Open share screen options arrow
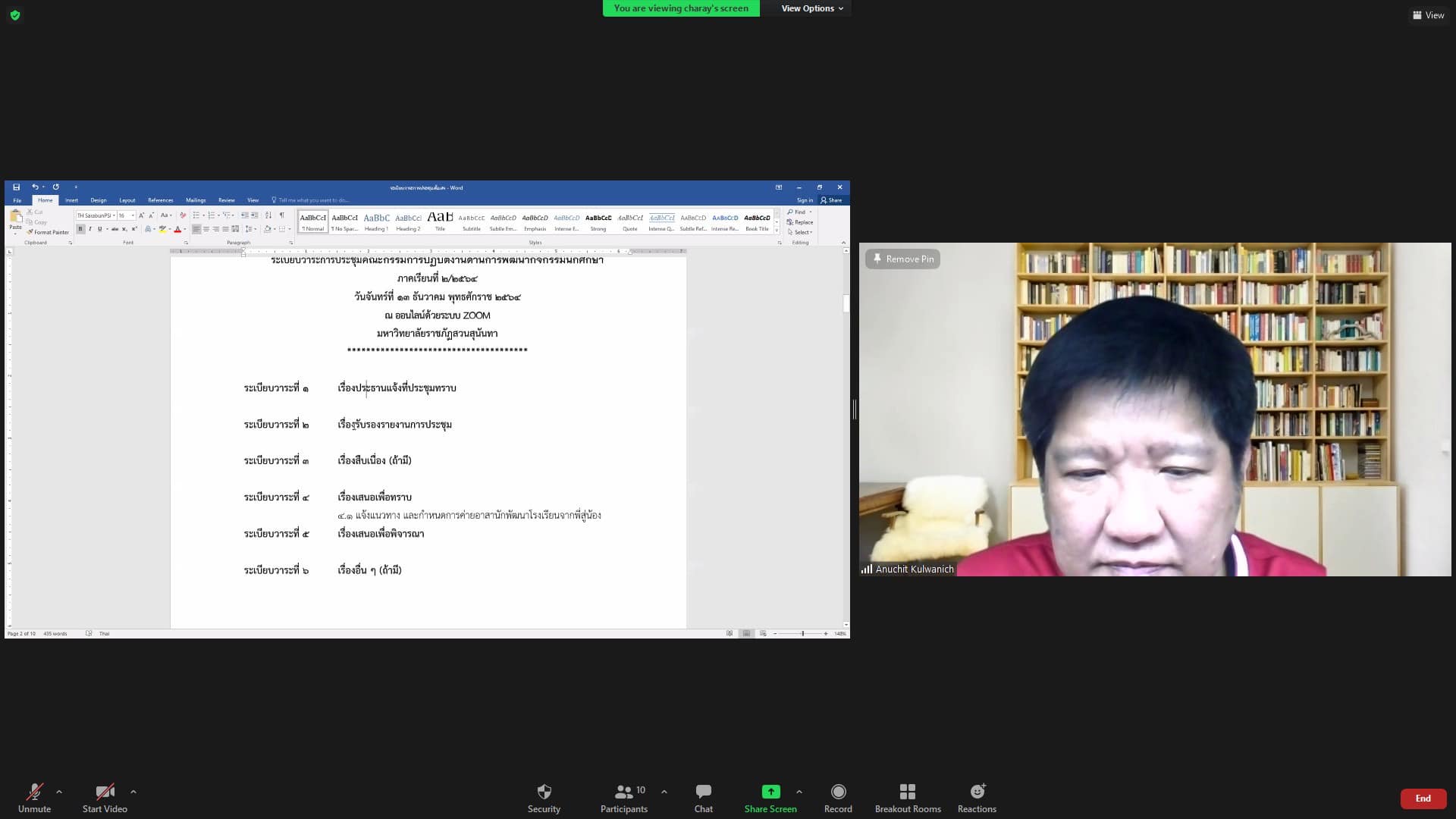1456x819 pixels. pyautogui.click(x=799, y=792)
